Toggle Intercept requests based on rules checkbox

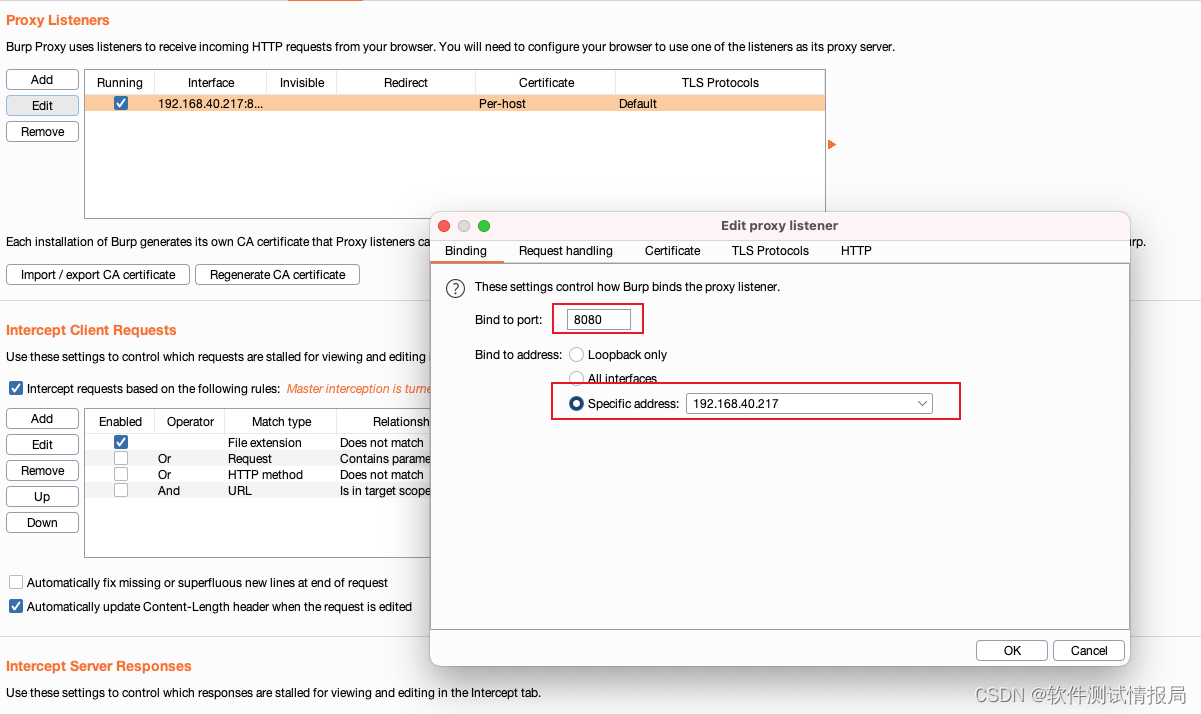tap(16, 388)
